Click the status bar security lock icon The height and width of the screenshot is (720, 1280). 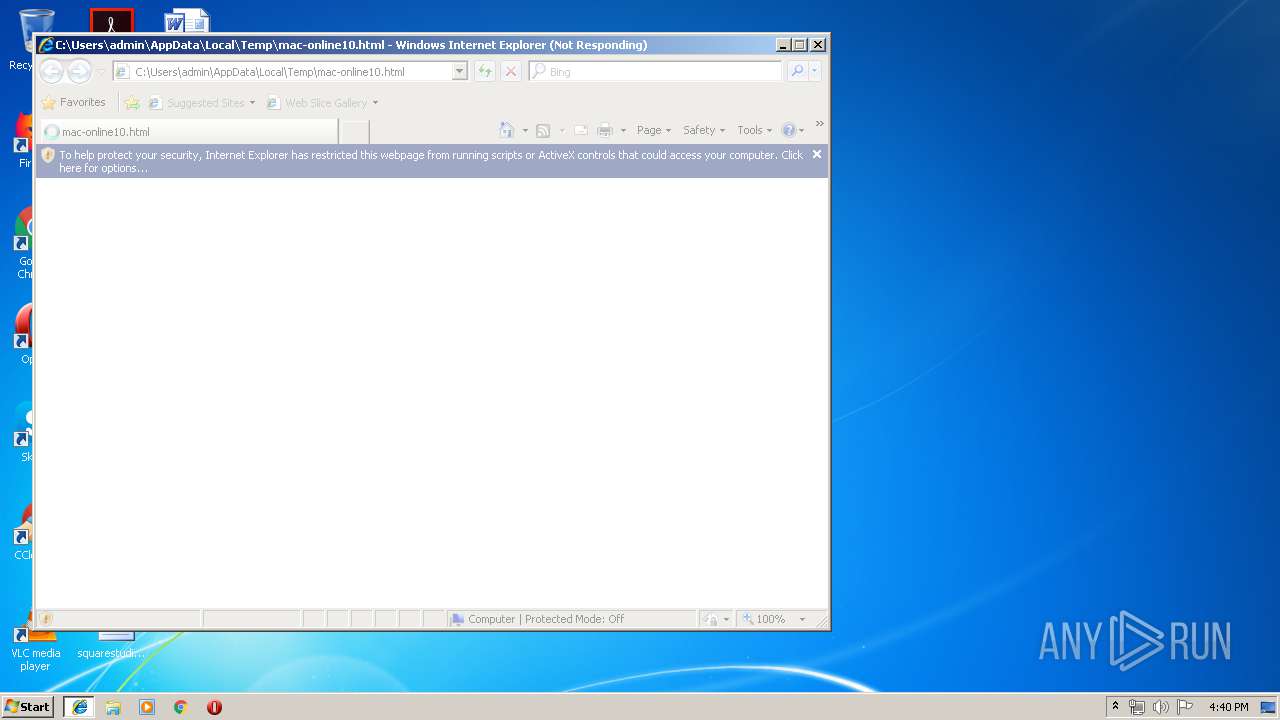710,619
